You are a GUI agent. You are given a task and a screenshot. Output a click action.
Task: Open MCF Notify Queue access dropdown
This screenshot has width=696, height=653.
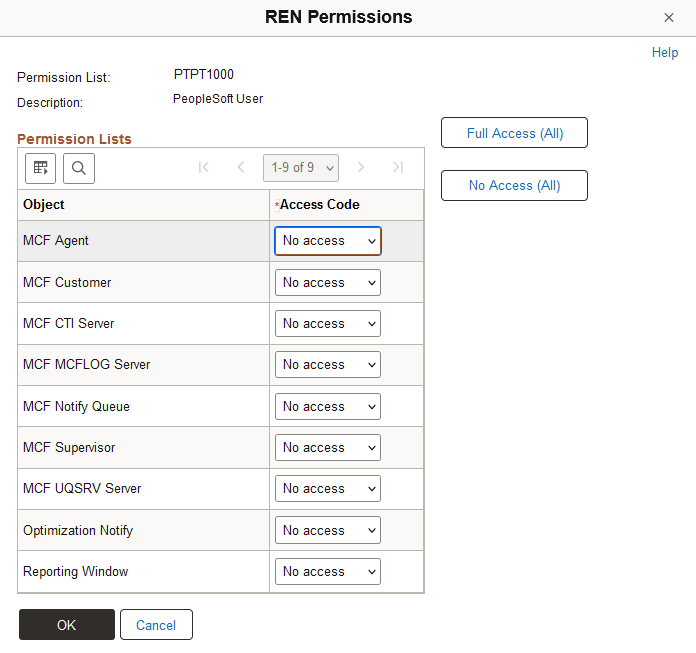point(328,406)
